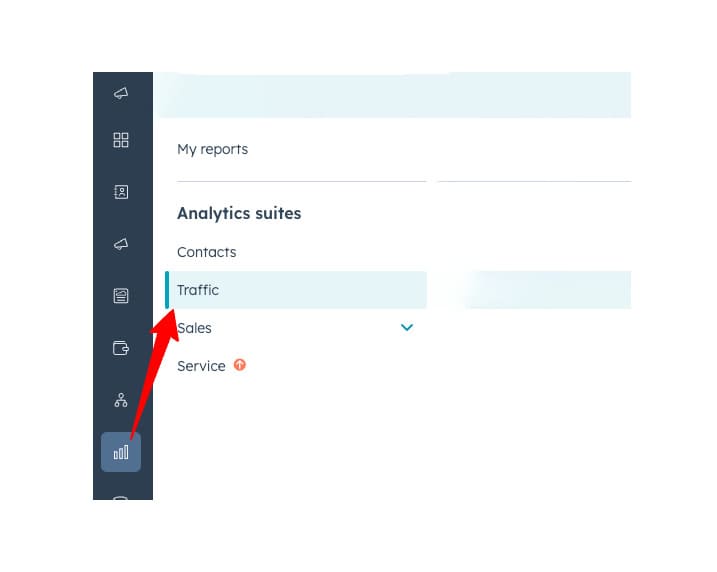The height and width of the screenshot is (572, 717).
Task: Click the workspaces grid icon in sidebar
Action: [x=121, y=140]
